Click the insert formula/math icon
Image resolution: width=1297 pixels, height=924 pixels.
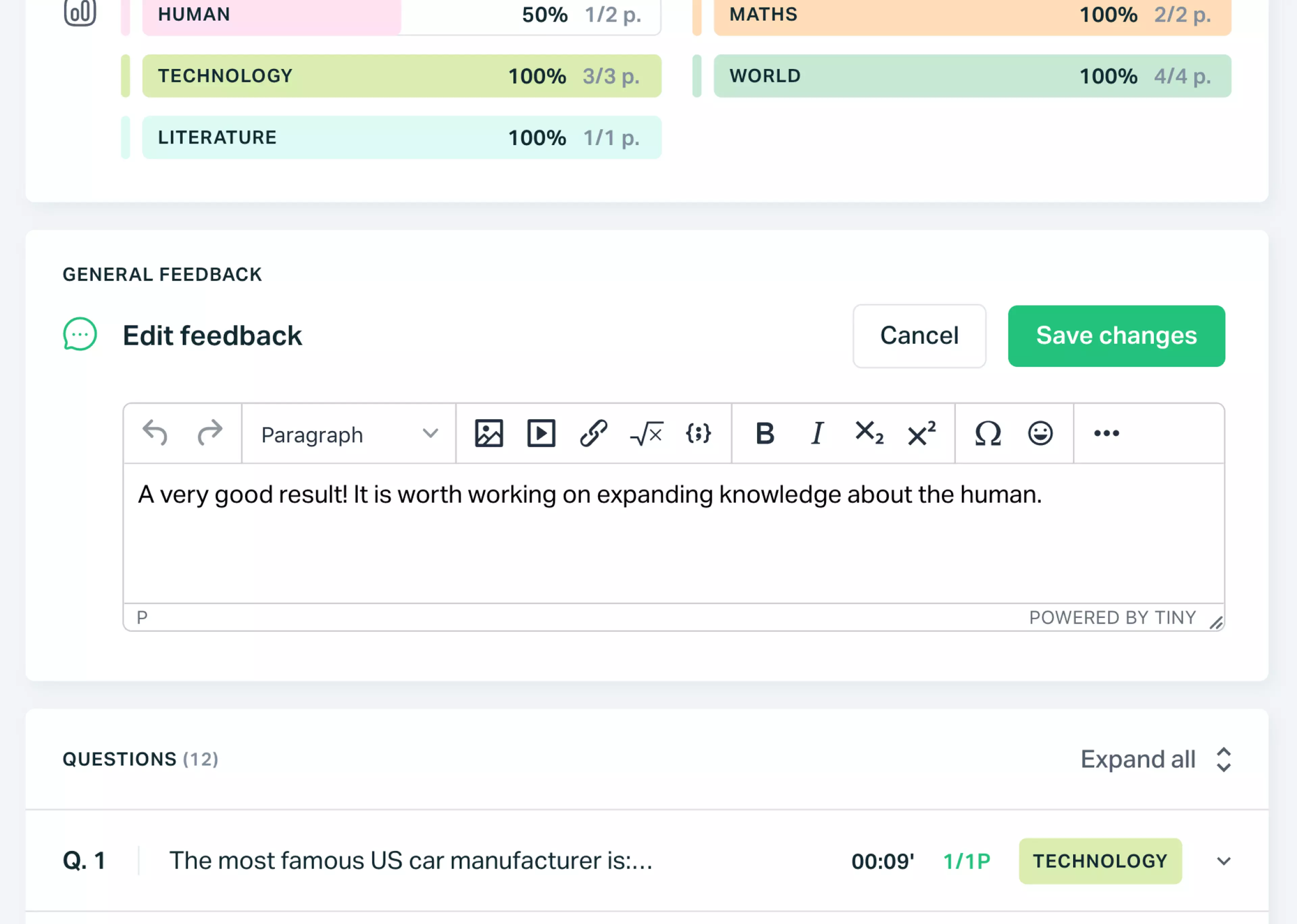(645, 433)
